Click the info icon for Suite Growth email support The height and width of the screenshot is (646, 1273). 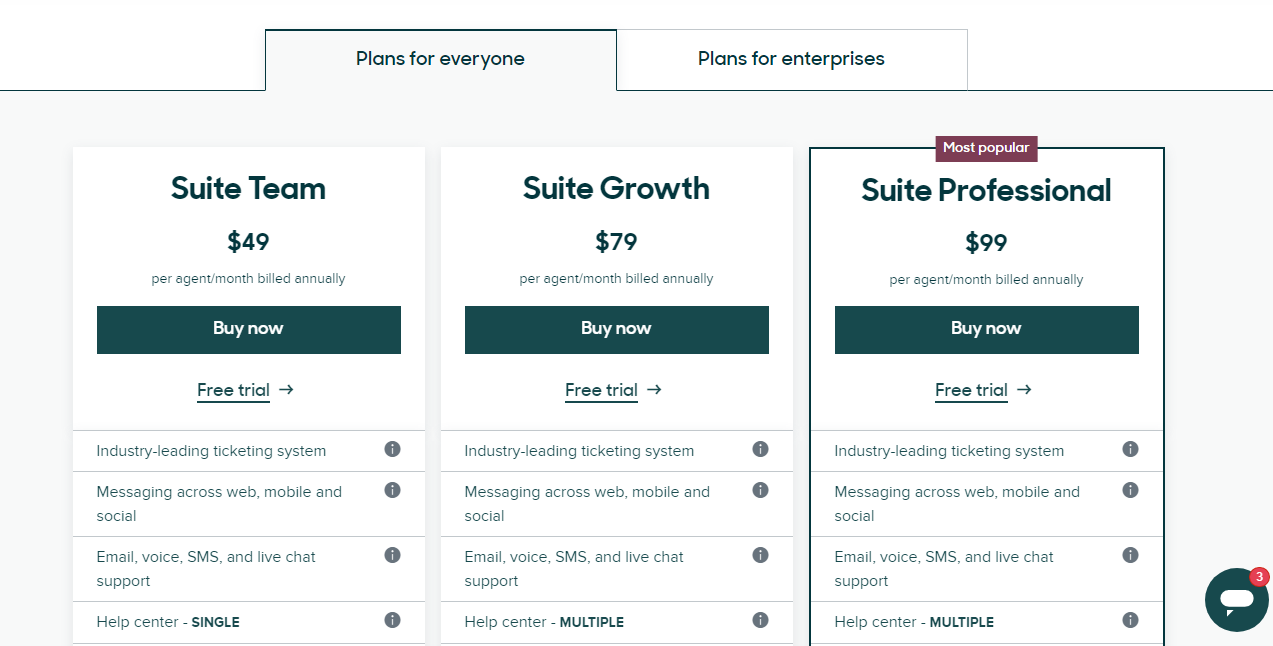pyautogui.click(x=760, y=554)
